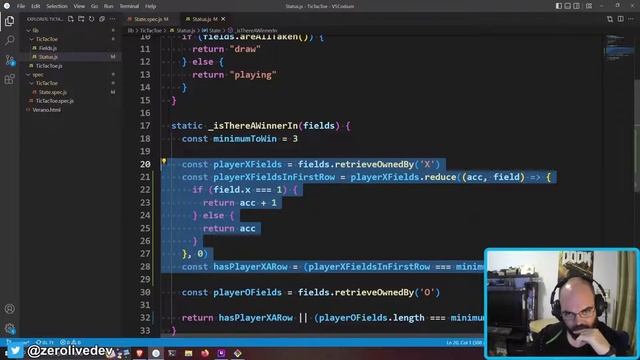Click cursor position Ln Col status item

click(464, 342)
